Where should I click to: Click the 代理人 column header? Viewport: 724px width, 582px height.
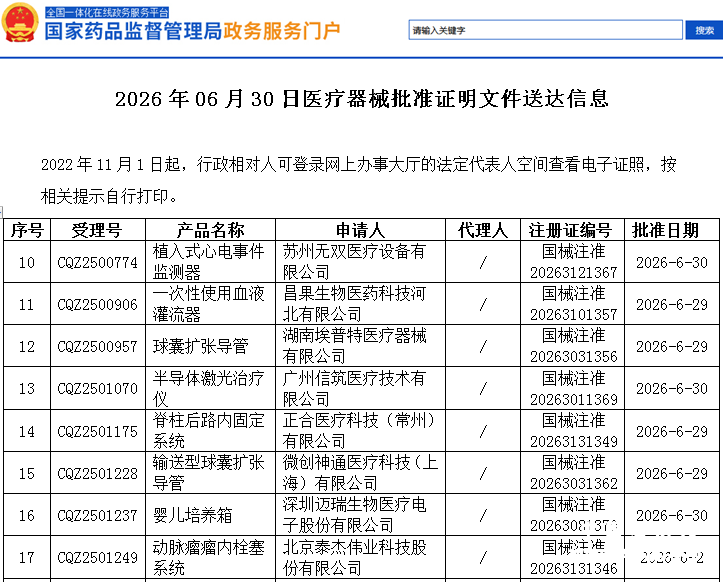click(483, 230)
